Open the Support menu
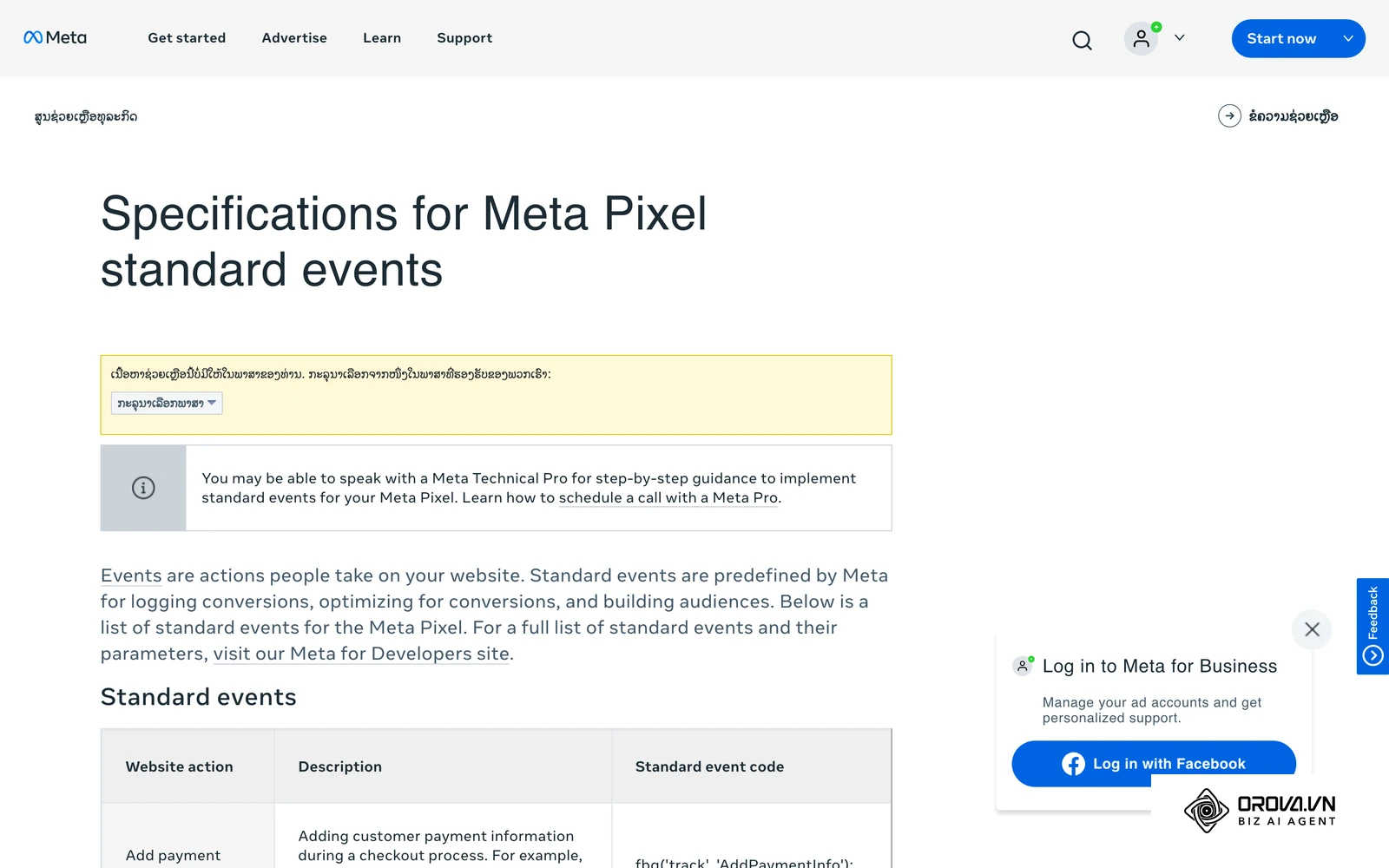Image resolution: width=1389 pixels, height=868 pixels. 464,38
